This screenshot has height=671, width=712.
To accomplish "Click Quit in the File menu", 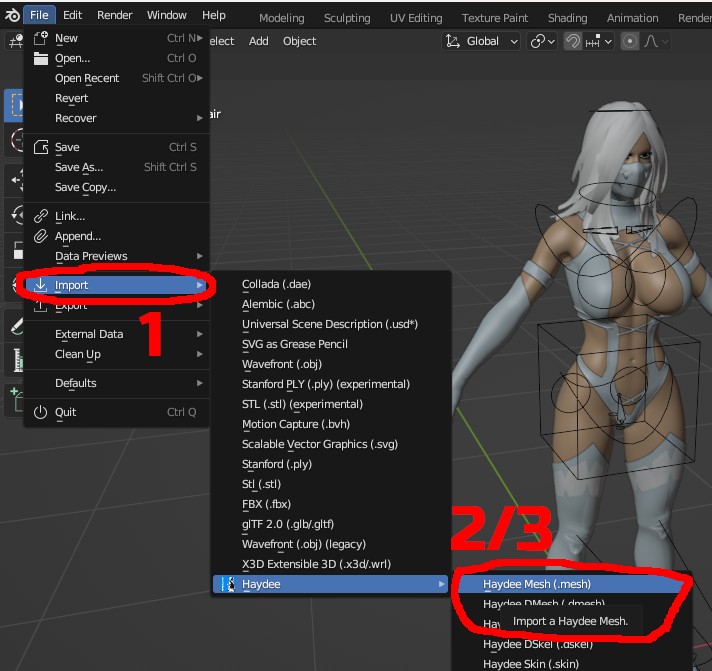I will [117, 412].
